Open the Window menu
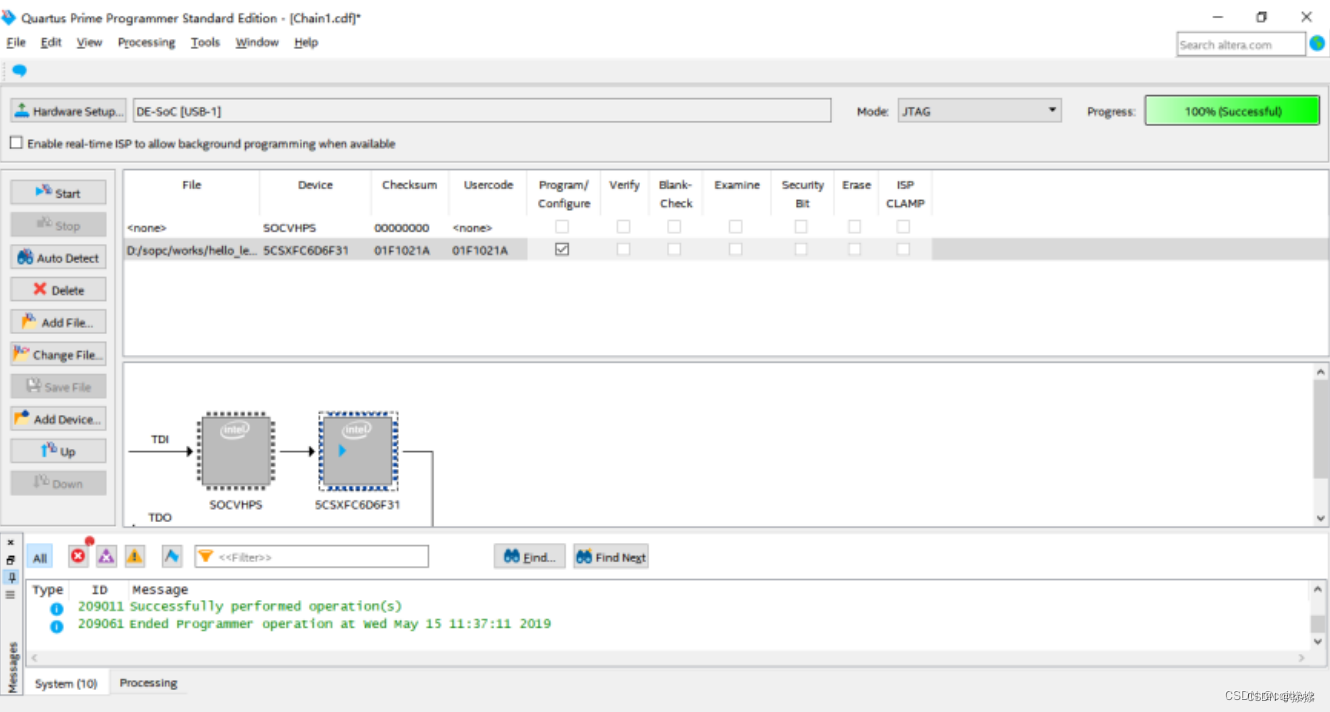1330x712 pixels. 257,42
